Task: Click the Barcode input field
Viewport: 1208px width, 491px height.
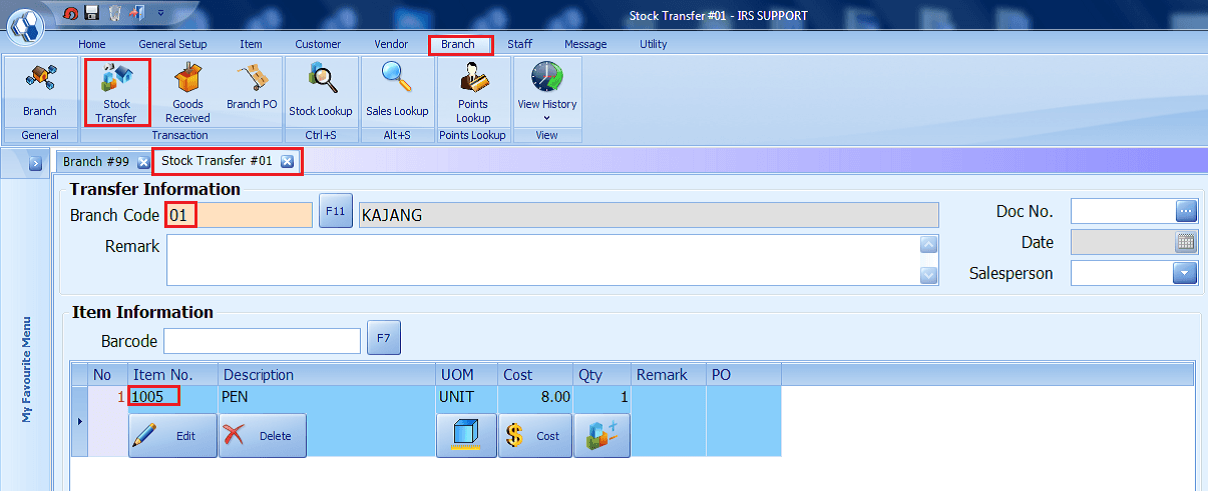Action: pos(262,341)
